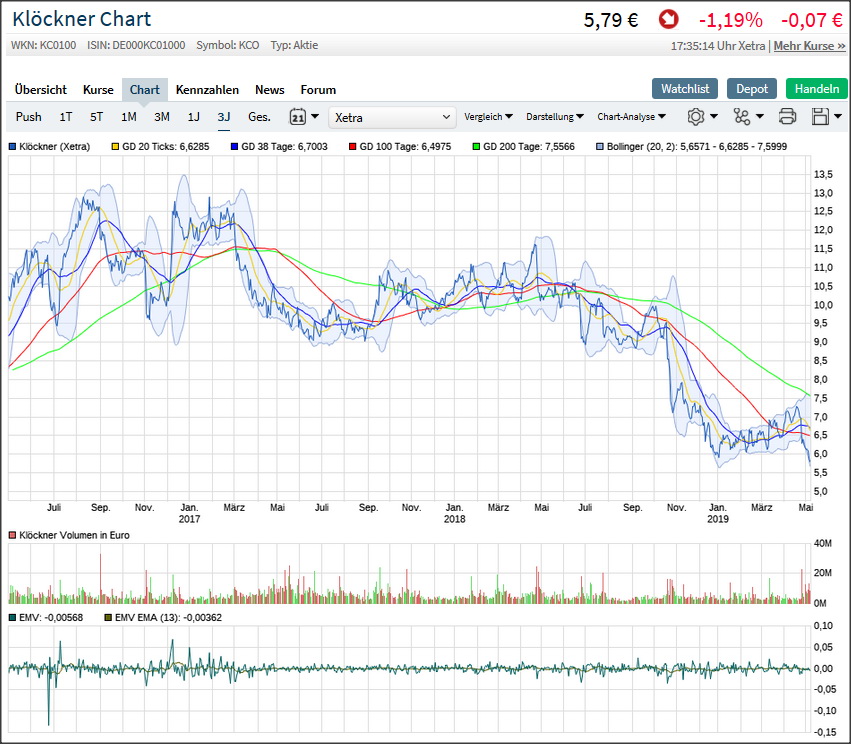
Task: Enable Push live updates
Action: (28, 117)
